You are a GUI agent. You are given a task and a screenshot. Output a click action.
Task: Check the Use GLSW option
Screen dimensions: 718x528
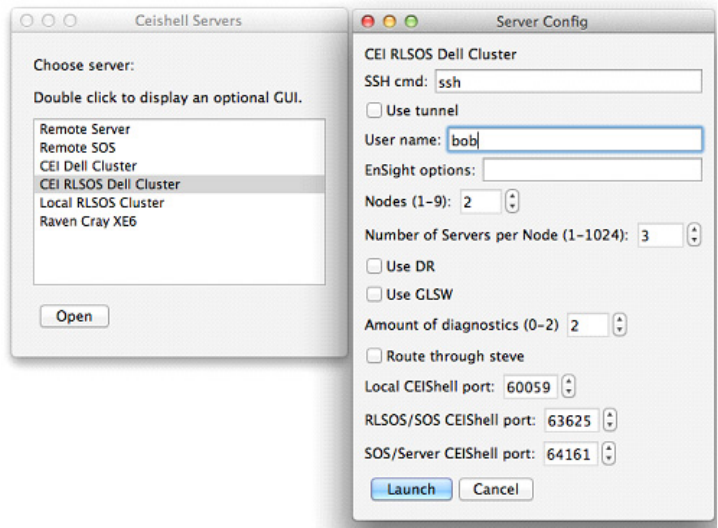[374, 294]
